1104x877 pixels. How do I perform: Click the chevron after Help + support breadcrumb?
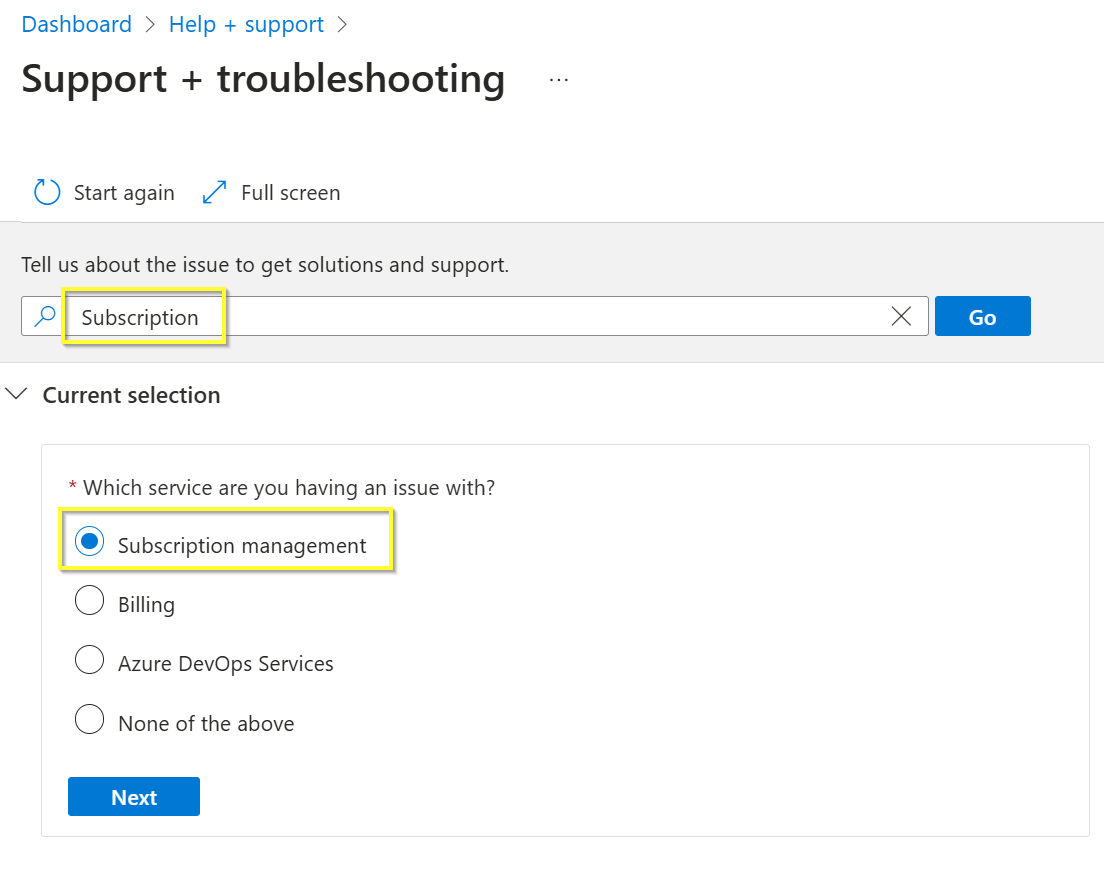tap(342, 24)
